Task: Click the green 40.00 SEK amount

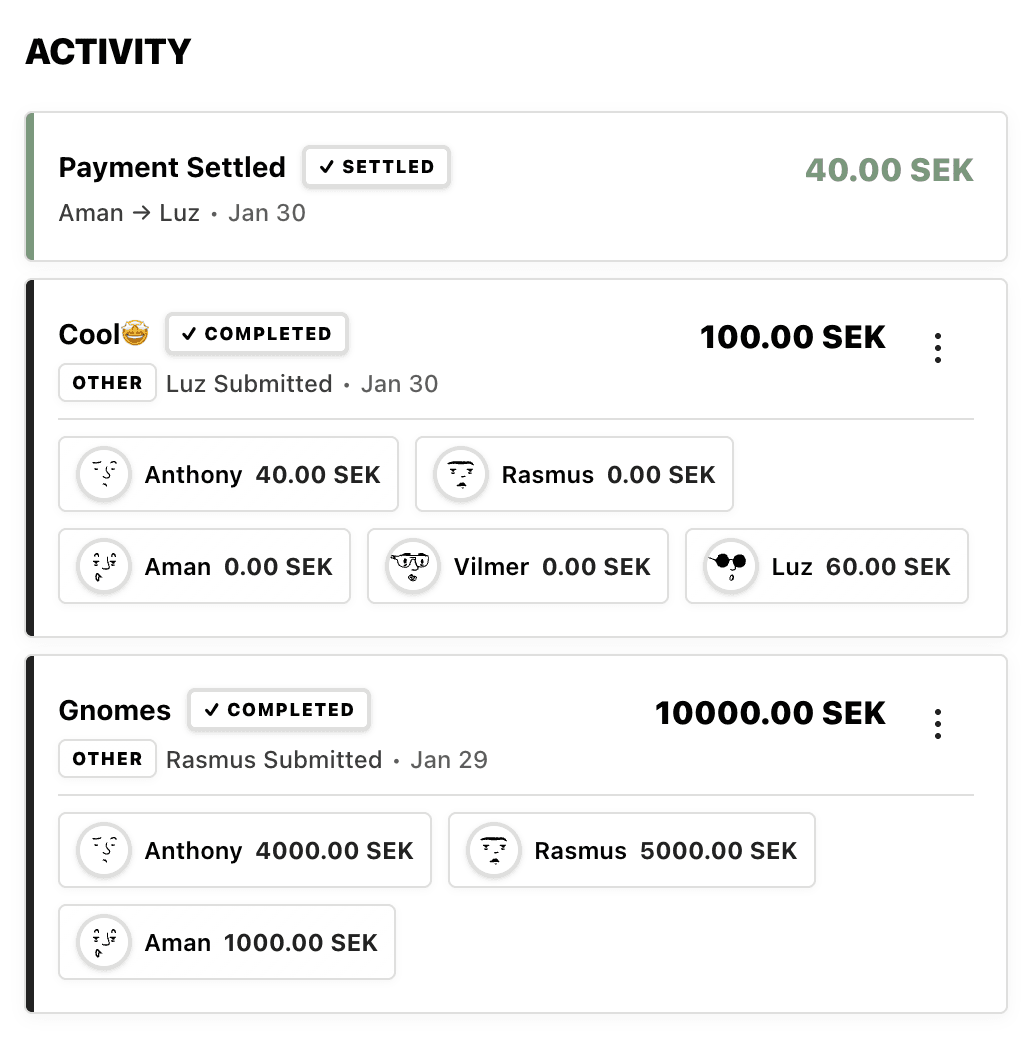Action: pyautogui.click(x=890, y=170)
